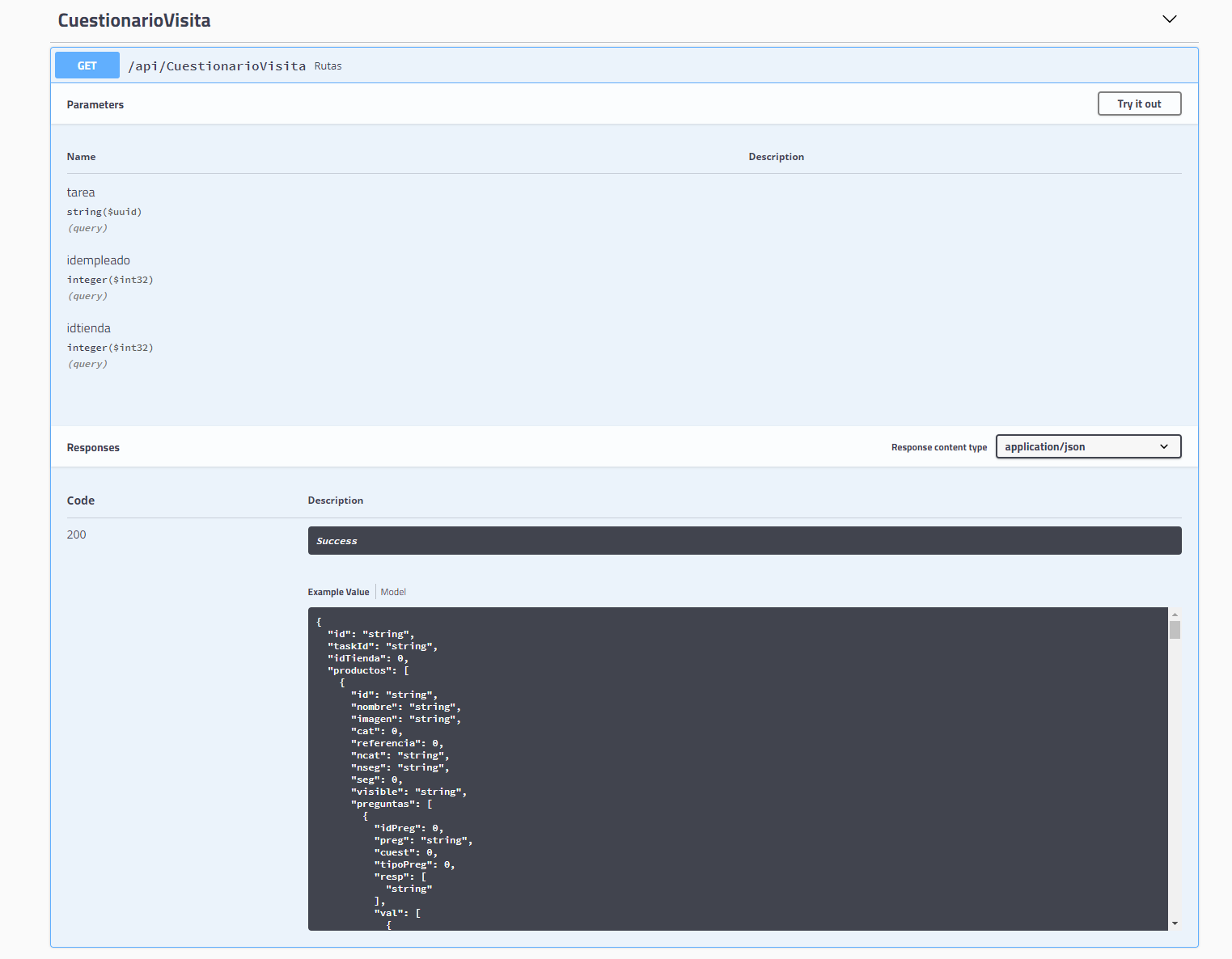Click inside the example JSON code block
Viewport: 1232px width, 959px height.
[x=728, y=768]
